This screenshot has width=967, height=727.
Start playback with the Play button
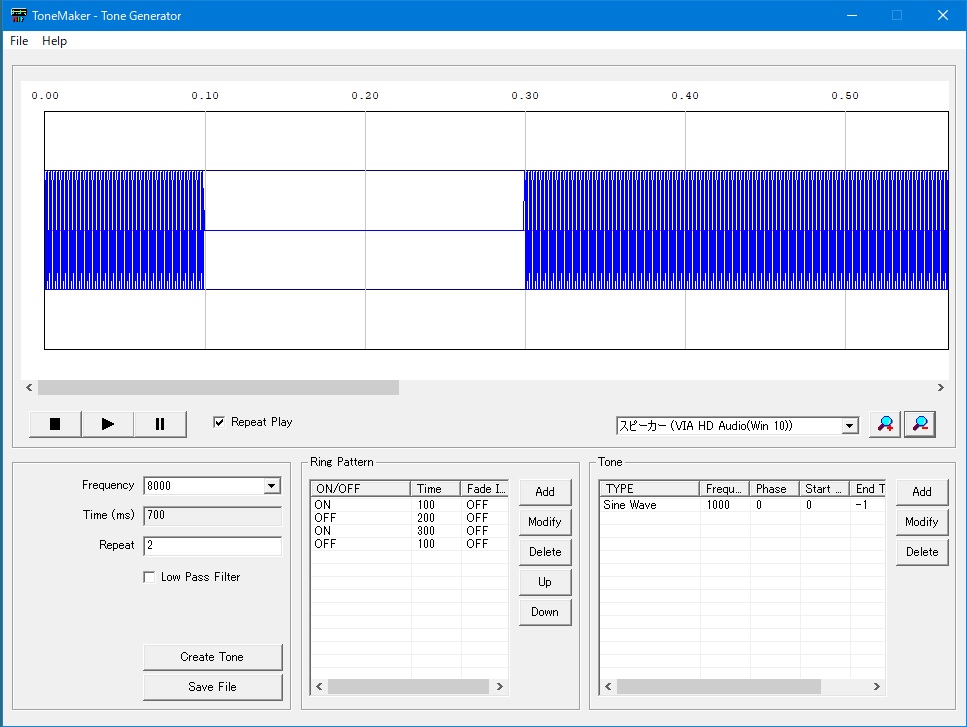pyautogui.click(x=107, y=424)
